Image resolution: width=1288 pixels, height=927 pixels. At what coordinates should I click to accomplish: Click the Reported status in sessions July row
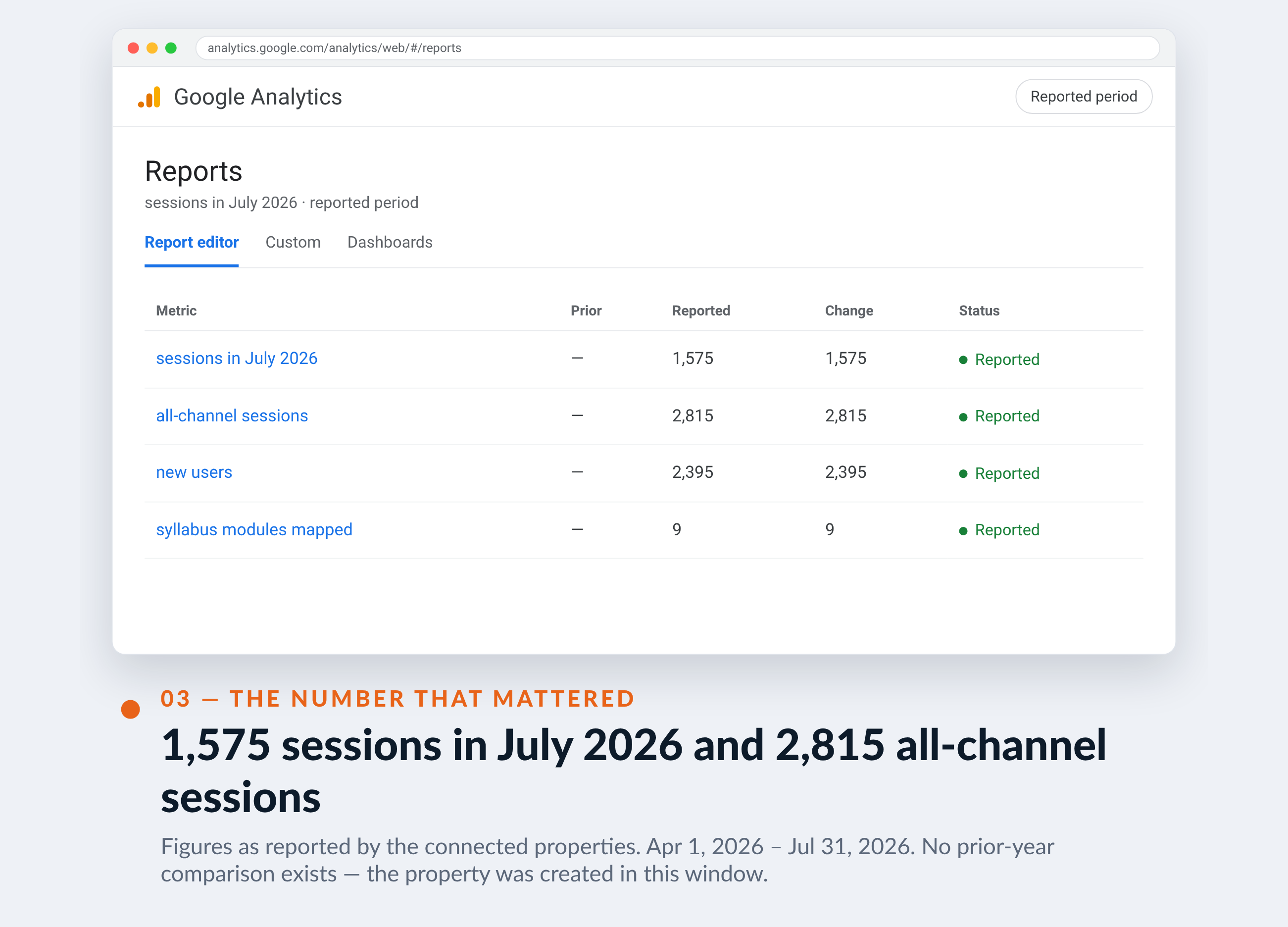tap(999, 360)
